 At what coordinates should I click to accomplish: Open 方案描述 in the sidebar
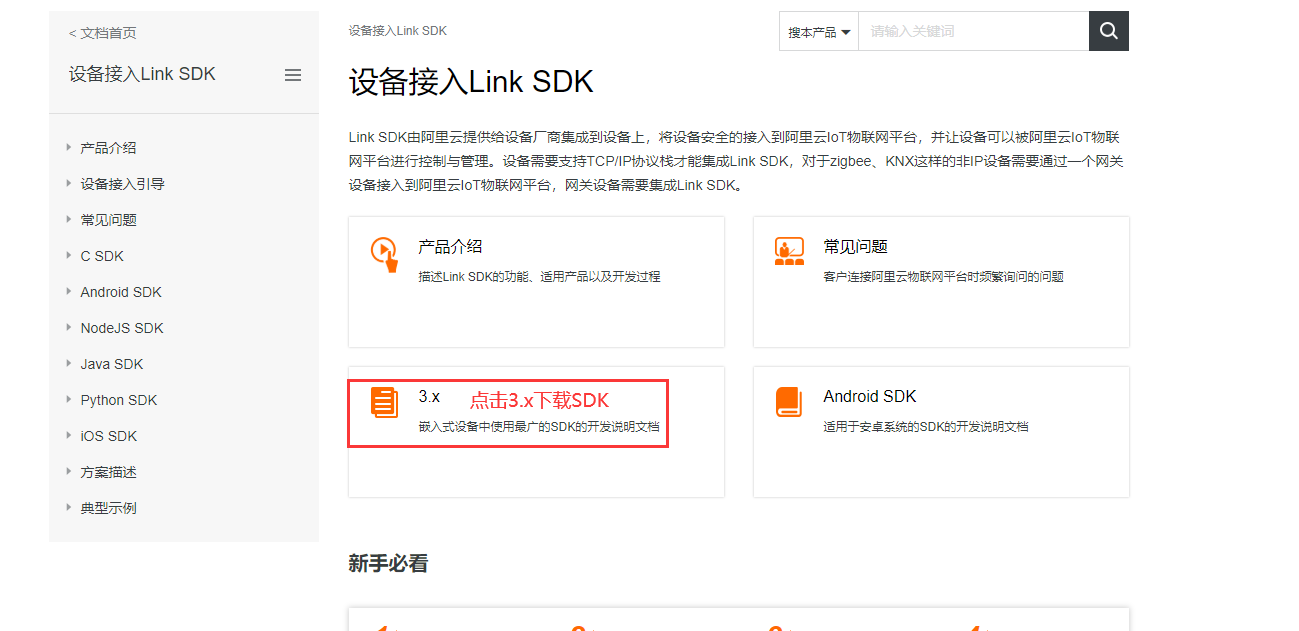pos(108,472)
